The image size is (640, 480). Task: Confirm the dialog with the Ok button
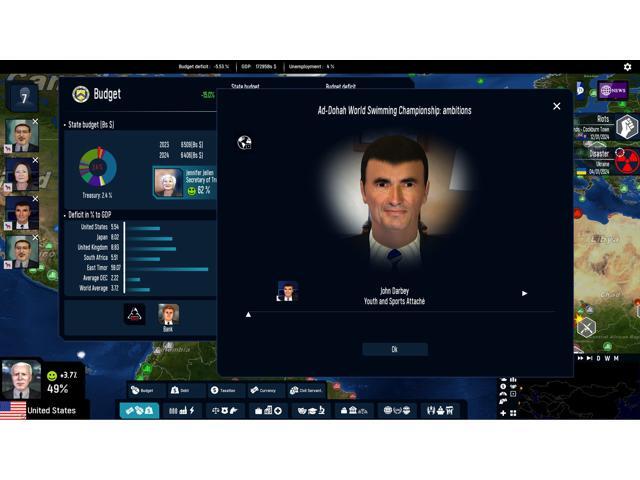click(395, 349)
